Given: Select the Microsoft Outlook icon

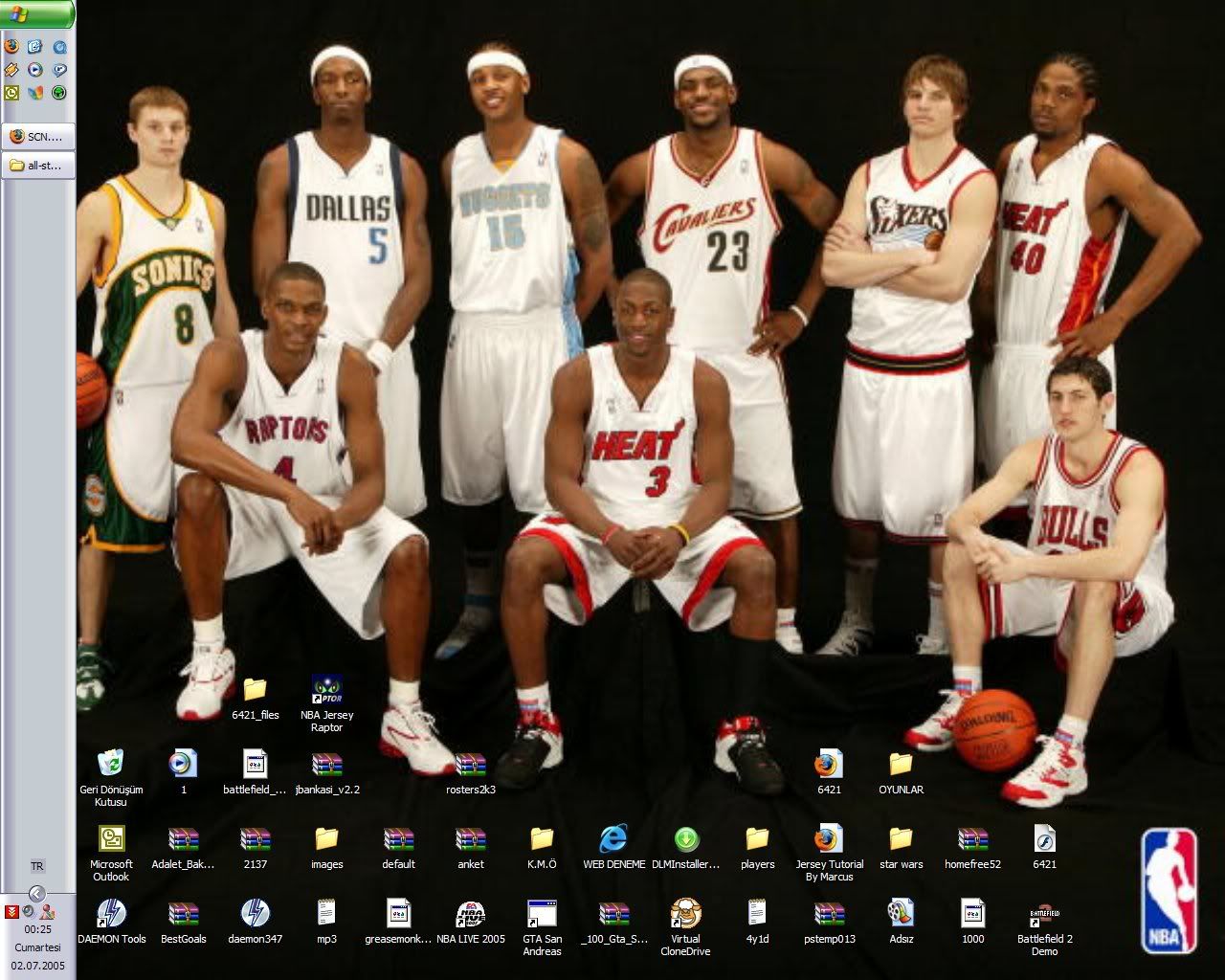Looking at the screenshot, I should (111, 853).
